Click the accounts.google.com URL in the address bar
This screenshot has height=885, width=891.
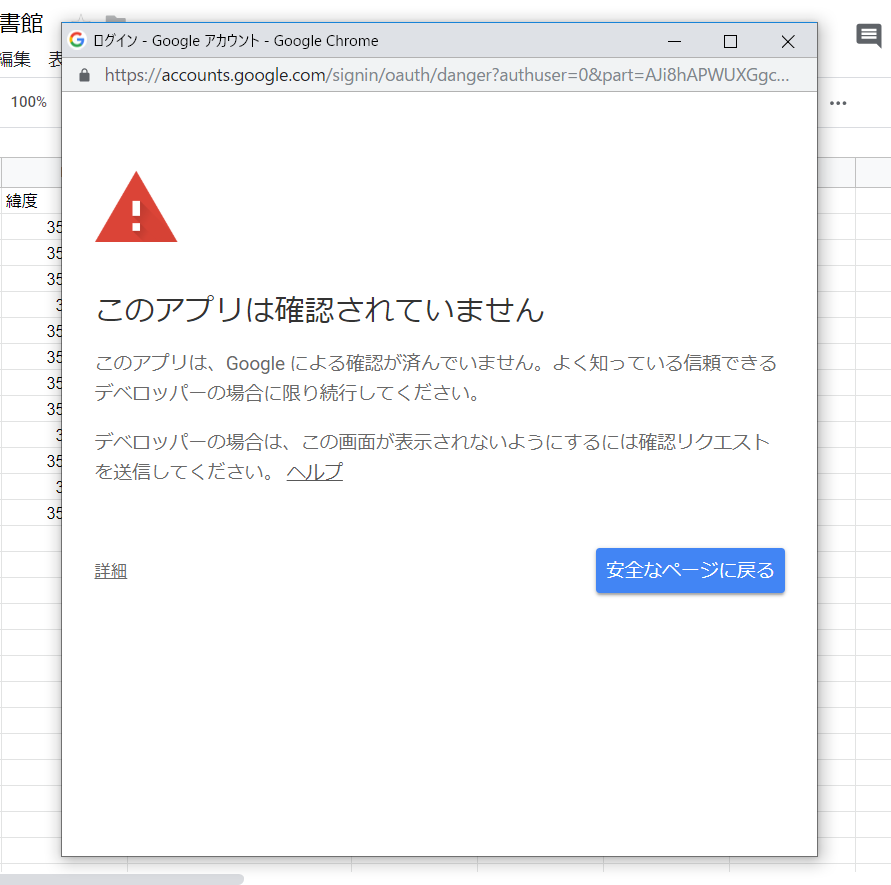coord(447,75)
